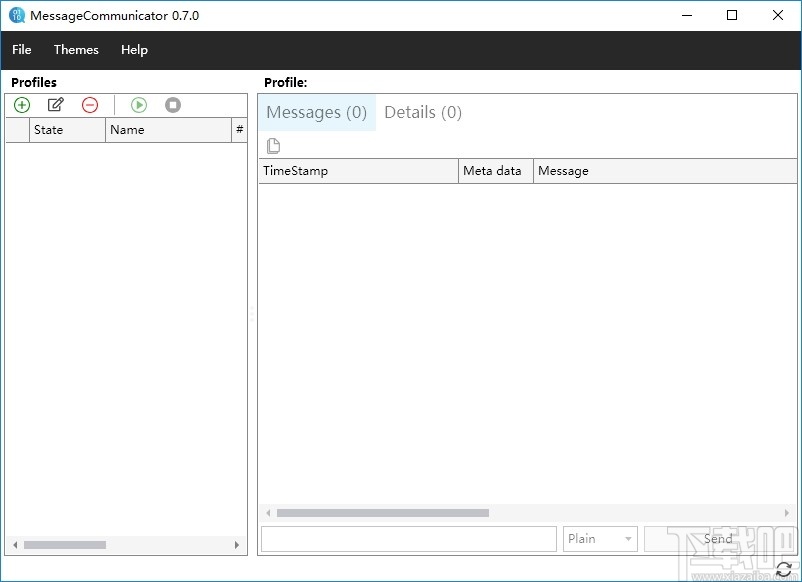Open the Themes menu
802x582 pixels.
coord(76,49)
